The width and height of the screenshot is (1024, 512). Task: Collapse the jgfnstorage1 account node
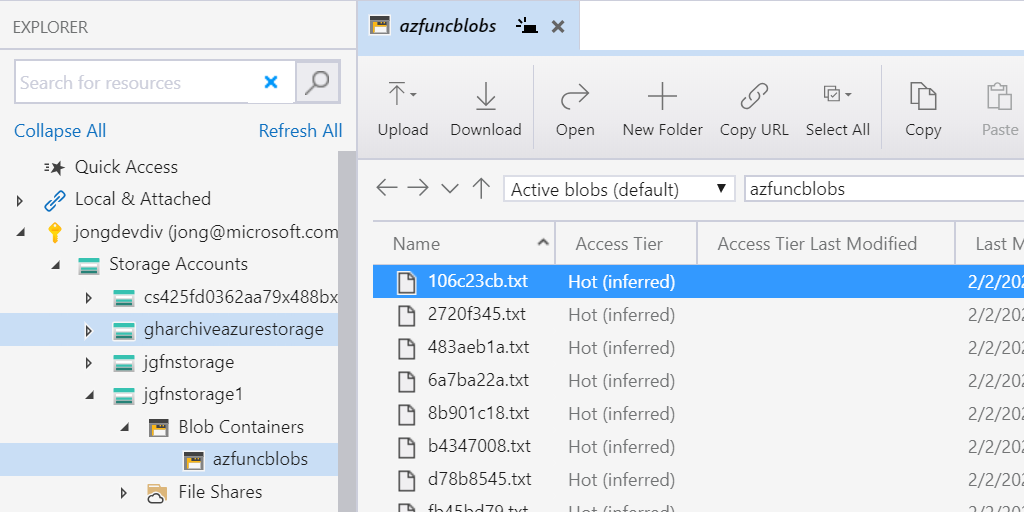[89, 395]
